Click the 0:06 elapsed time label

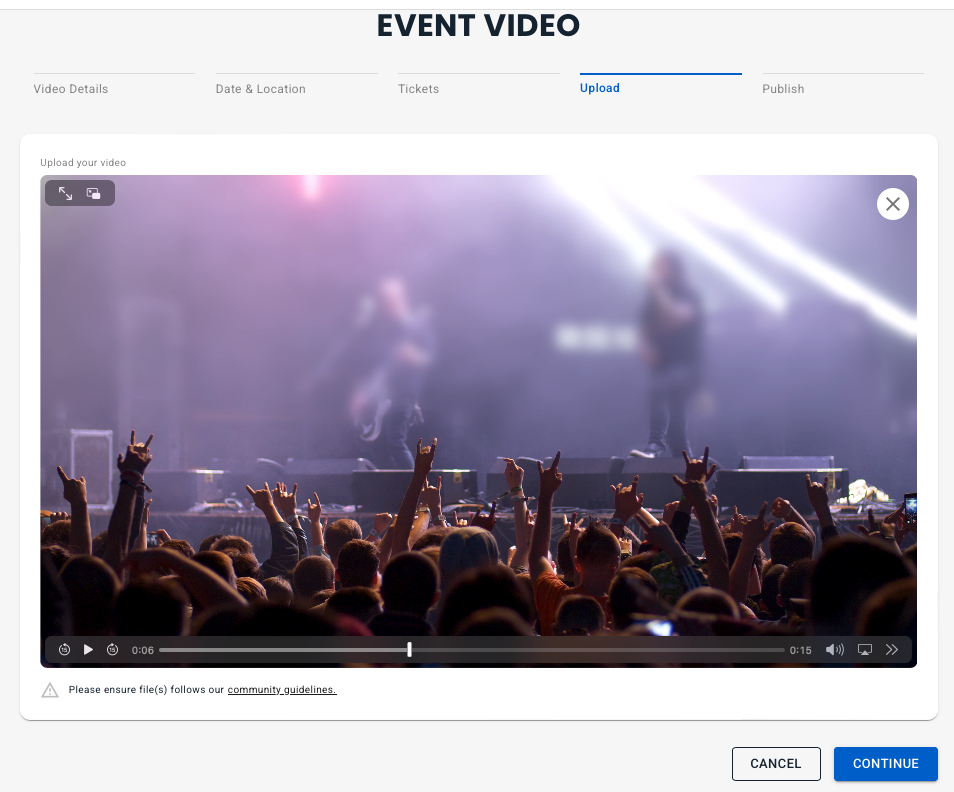point(142,650)
